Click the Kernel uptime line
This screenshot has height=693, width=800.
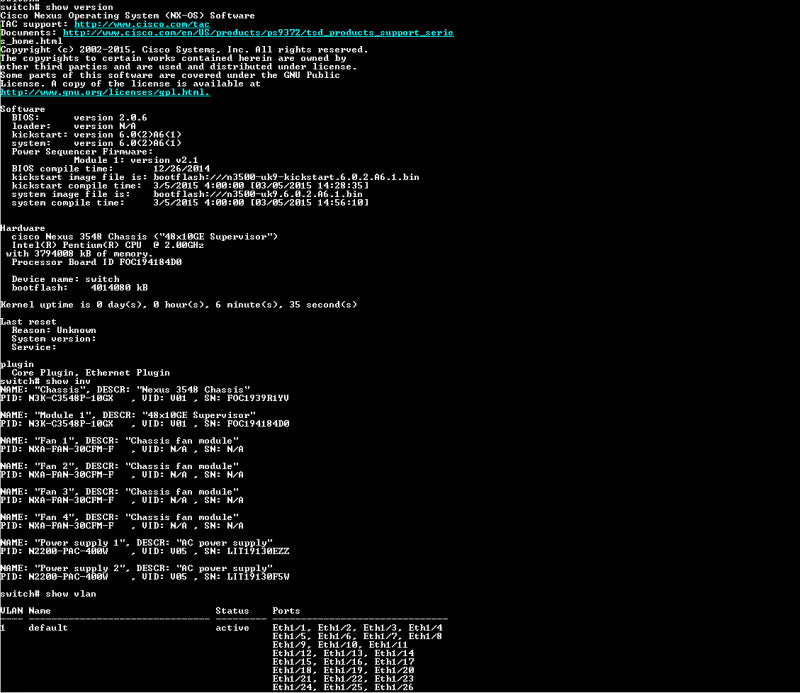179,305
